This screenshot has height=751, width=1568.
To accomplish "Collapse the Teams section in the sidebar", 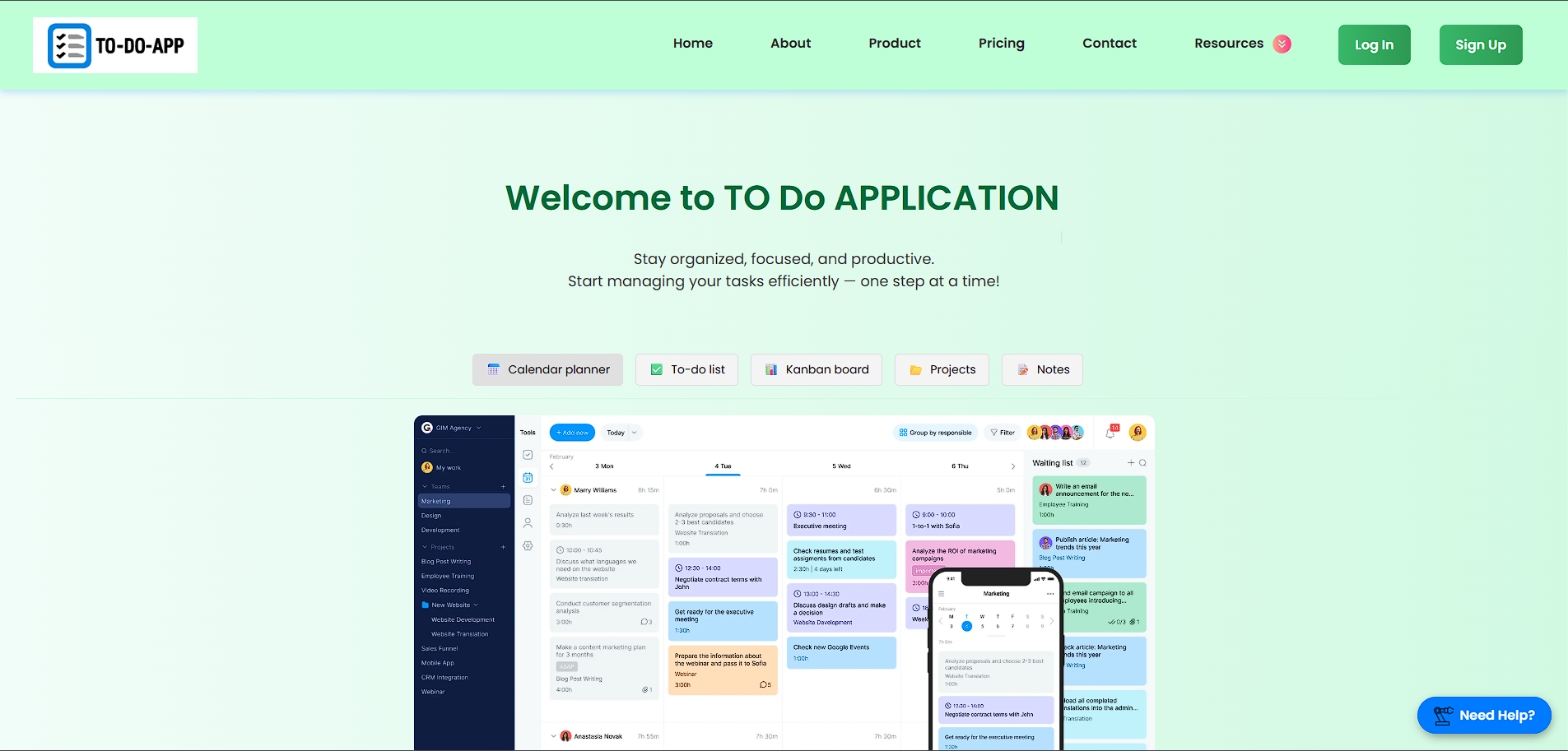I will (x=425, y=486).
